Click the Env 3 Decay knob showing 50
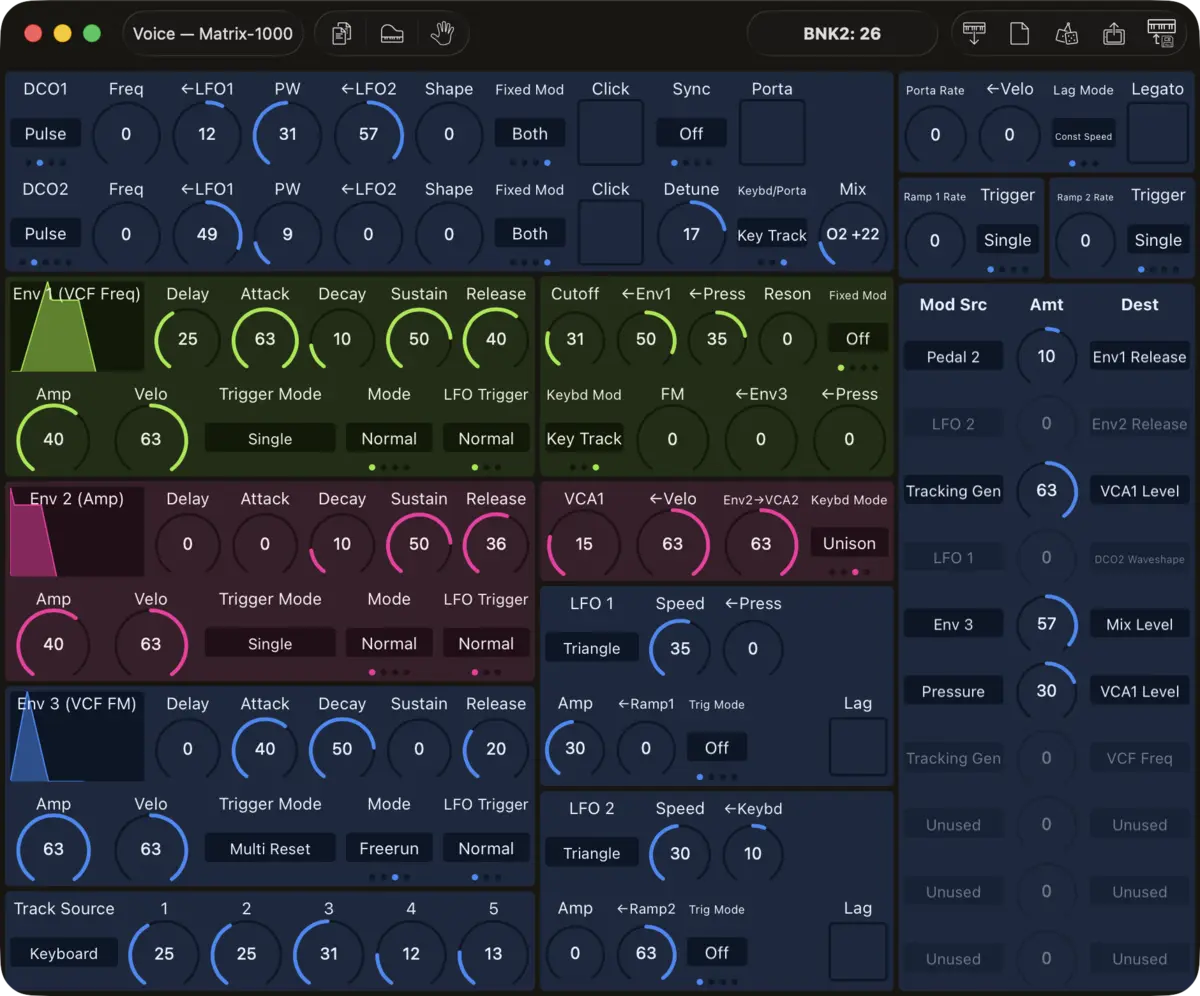 click(x=342, y=749)
